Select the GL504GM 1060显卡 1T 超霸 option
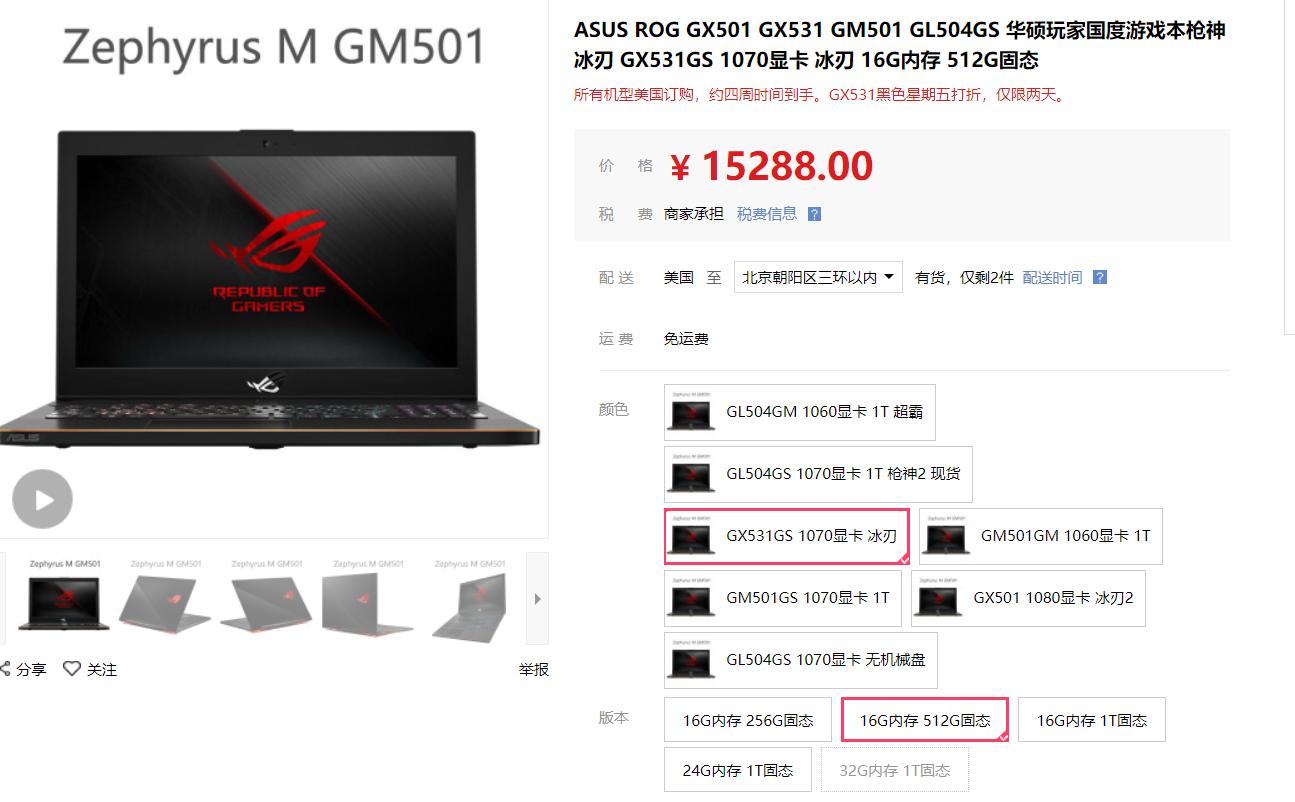This screenshot has width=1295, height=802. (x=800, y=412)
